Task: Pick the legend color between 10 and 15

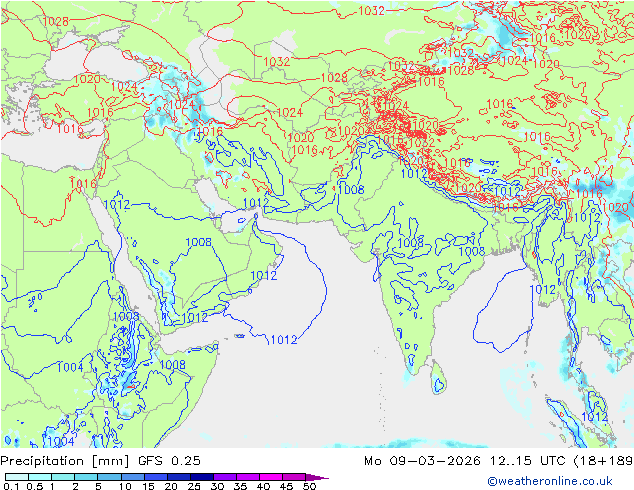Action: pos(133,477)
